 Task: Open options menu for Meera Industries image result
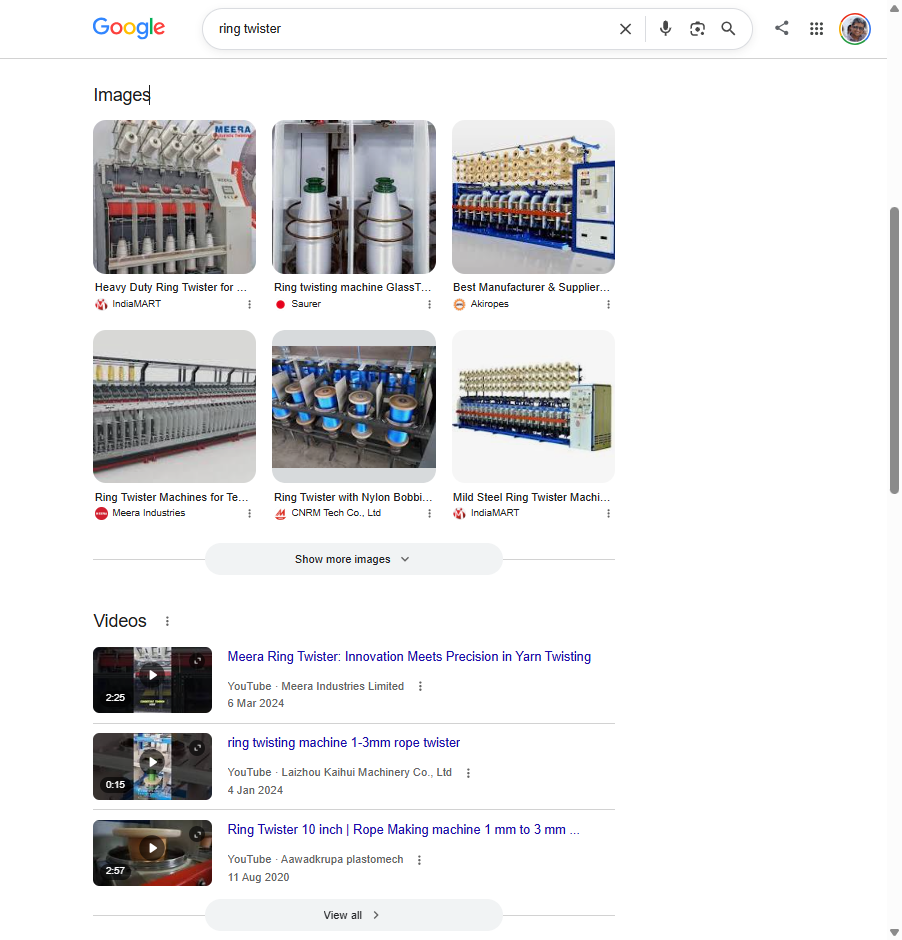[249, 514]
